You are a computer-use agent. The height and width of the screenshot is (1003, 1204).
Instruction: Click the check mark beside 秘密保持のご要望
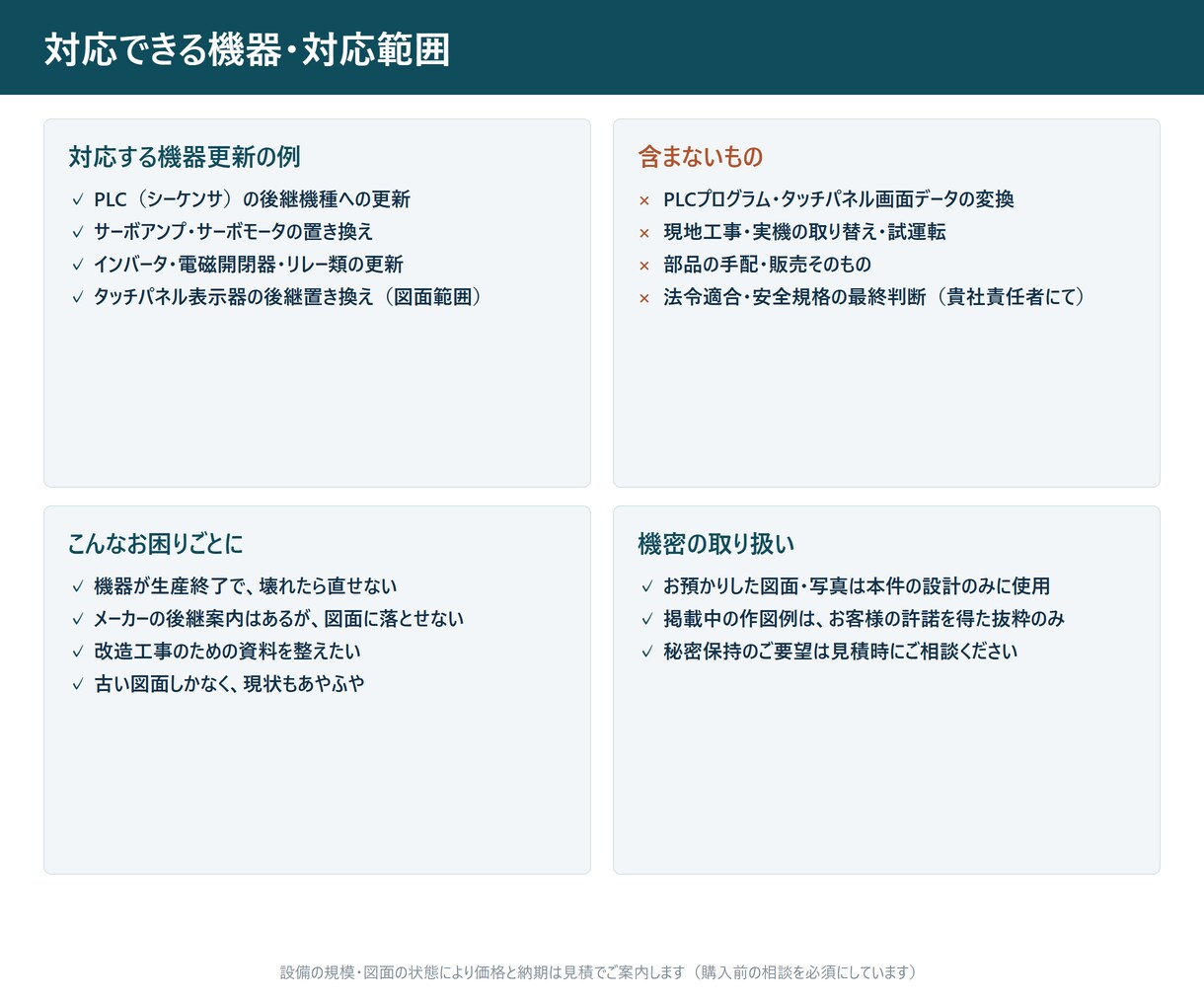click(x=647, y=652)
